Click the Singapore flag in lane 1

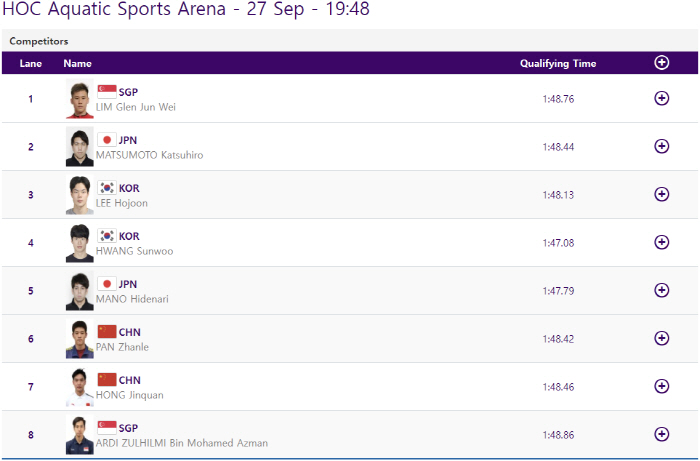107,92
